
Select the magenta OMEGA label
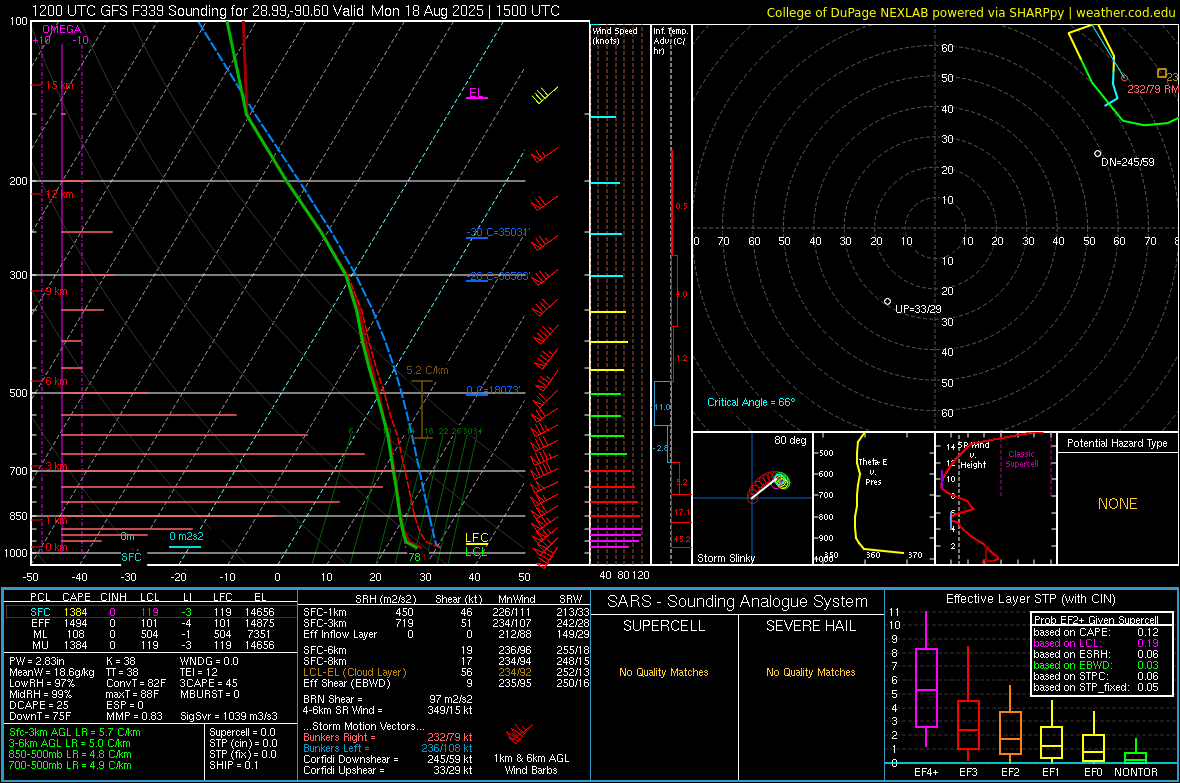pos(61,29)
